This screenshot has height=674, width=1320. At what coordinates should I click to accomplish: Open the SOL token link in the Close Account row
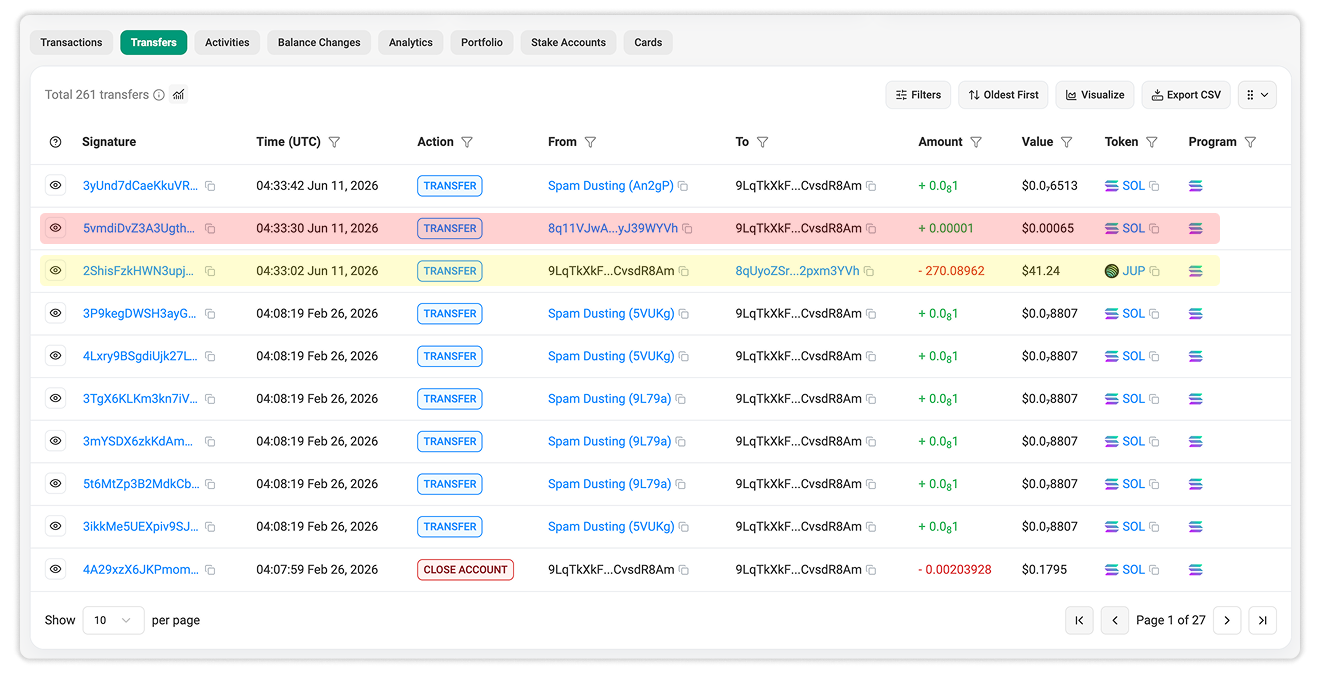[1133, 570]
